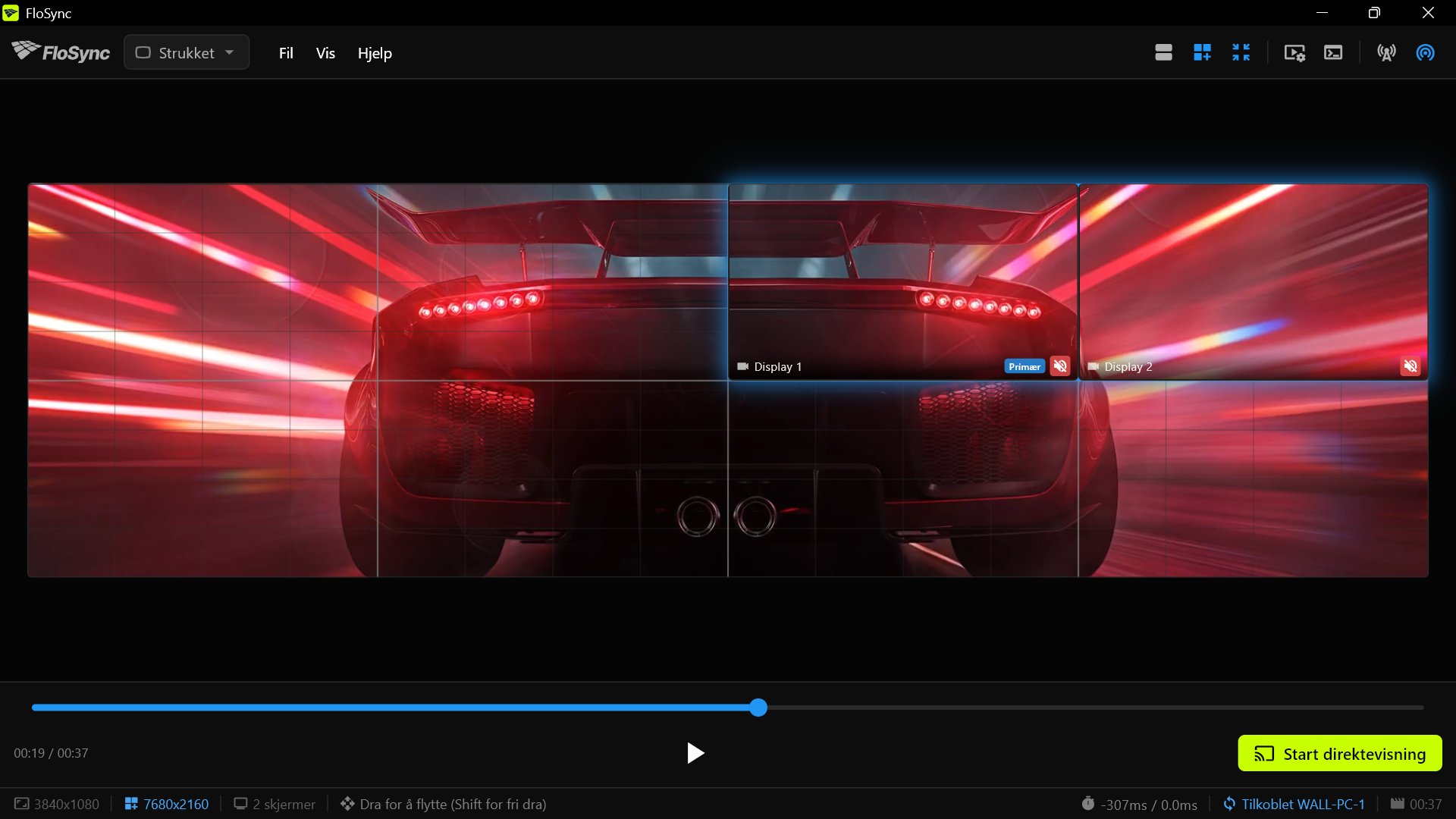Click the Primær badge on Display 1
This screenshot has width=1456, height=819.
pos(1025,366)
